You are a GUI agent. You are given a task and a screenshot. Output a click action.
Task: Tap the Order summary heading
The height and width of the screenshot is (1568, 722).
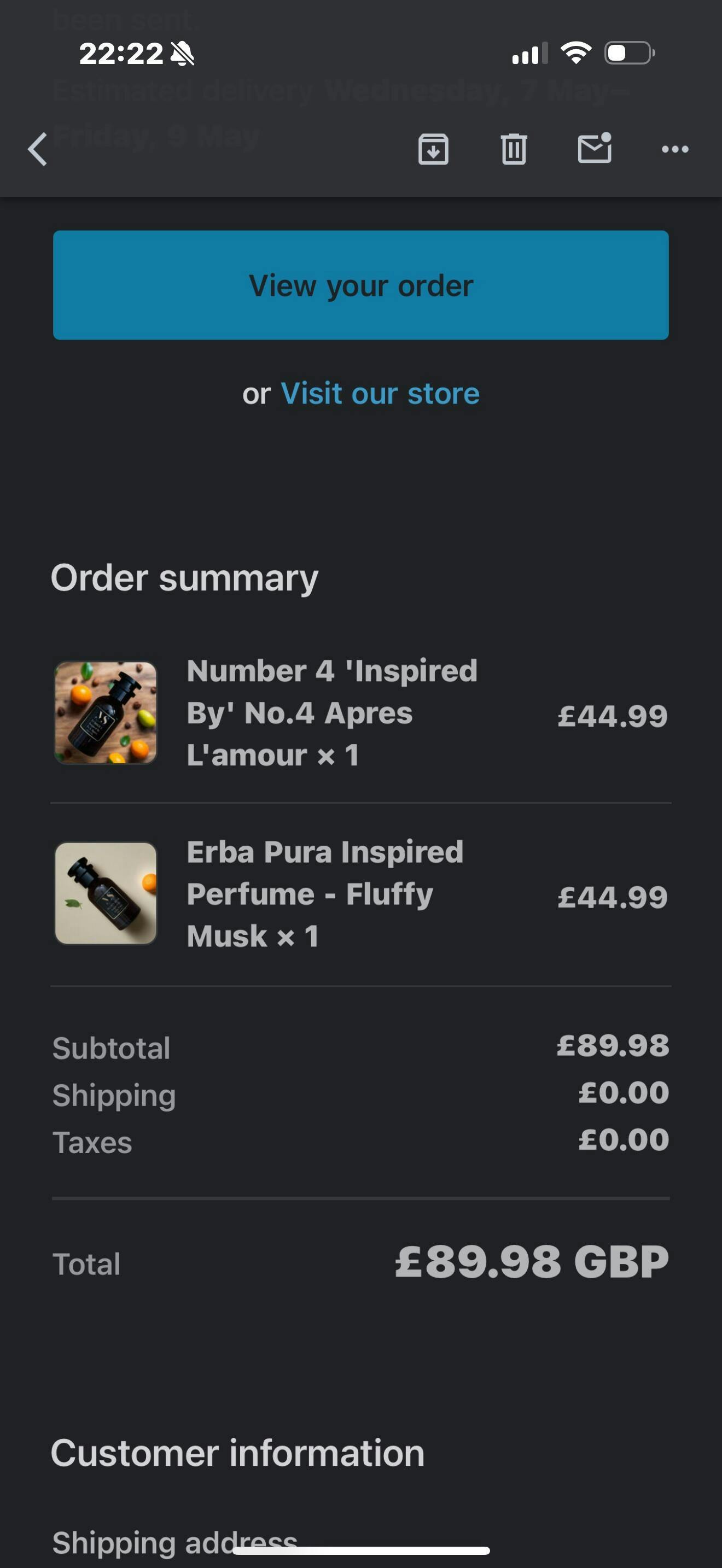(x=184, y=578)
